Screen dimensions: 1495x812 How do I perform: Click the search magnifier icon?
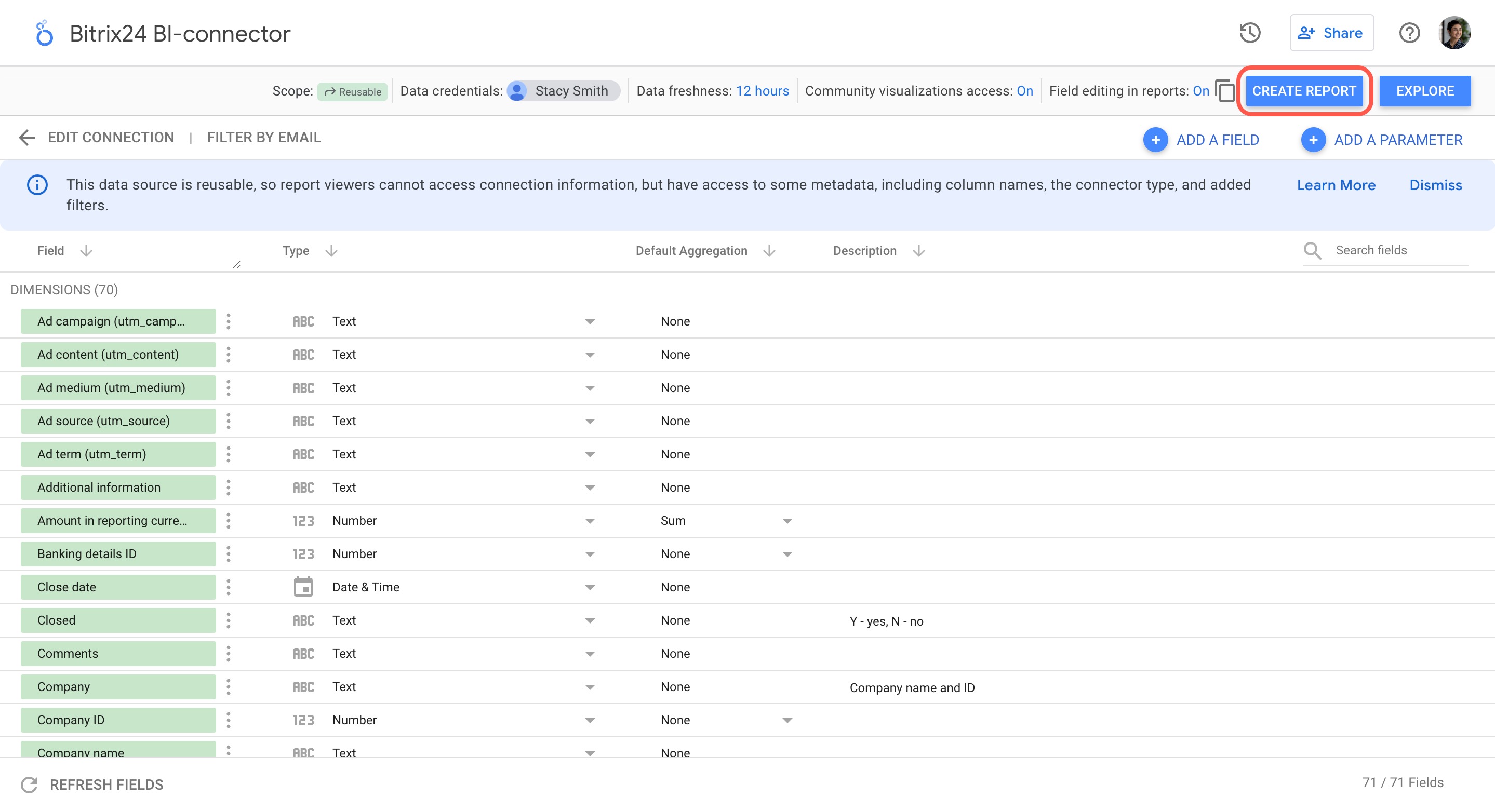pyautogui.click(x=1312, y=251)
